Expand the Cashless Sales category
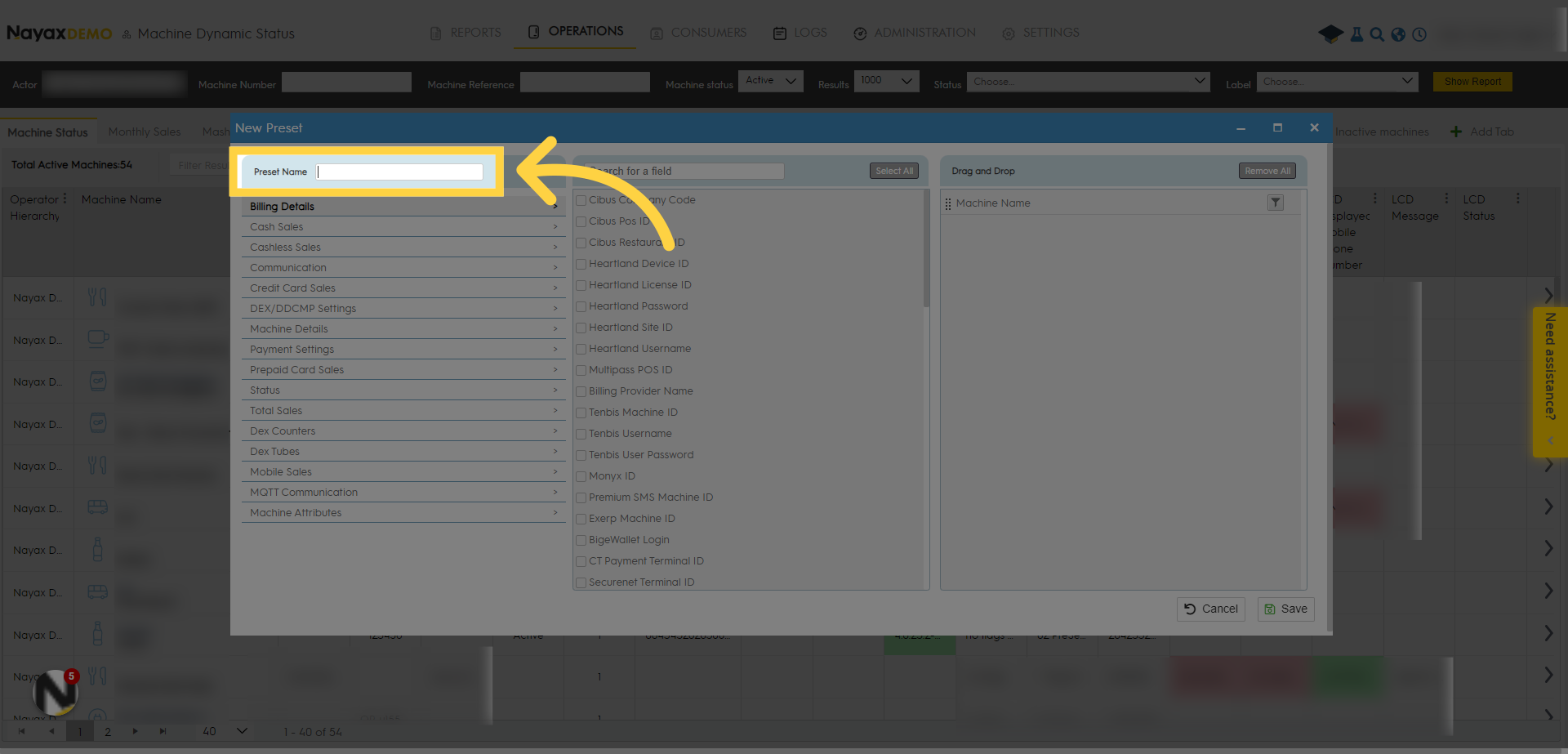The height and width of the screenshot is (754, 1568). point(403,247)
